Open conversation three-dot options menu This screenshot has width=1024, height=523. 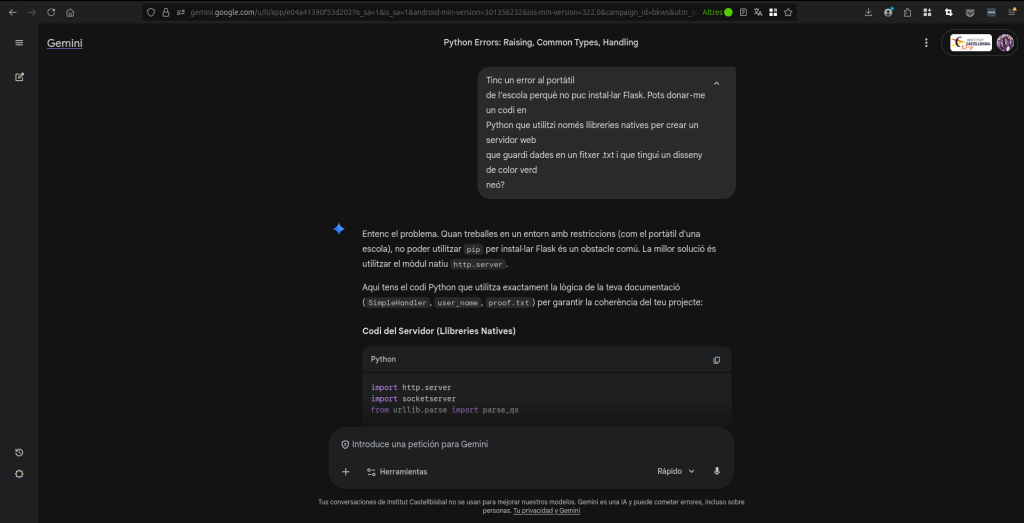click(x=926, y=43)
